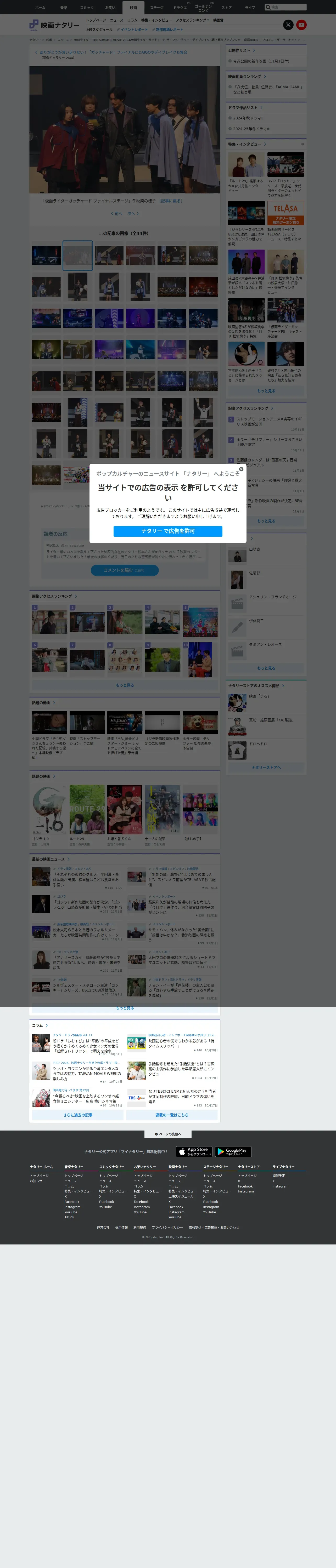Click もっと見る under 画像アクセスランキング
This screenshot has width=336, height=1568.
[x=125, y=685]
